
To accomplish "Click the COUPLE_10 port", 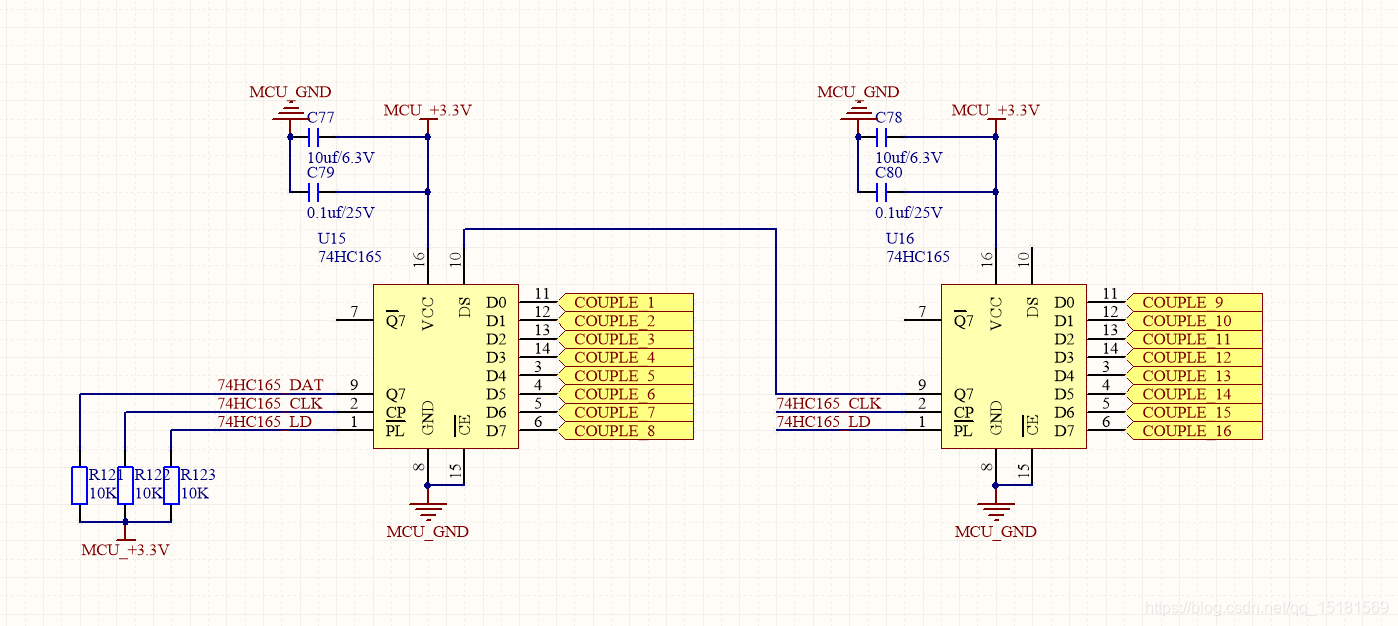I will (x=1194, y=321).
